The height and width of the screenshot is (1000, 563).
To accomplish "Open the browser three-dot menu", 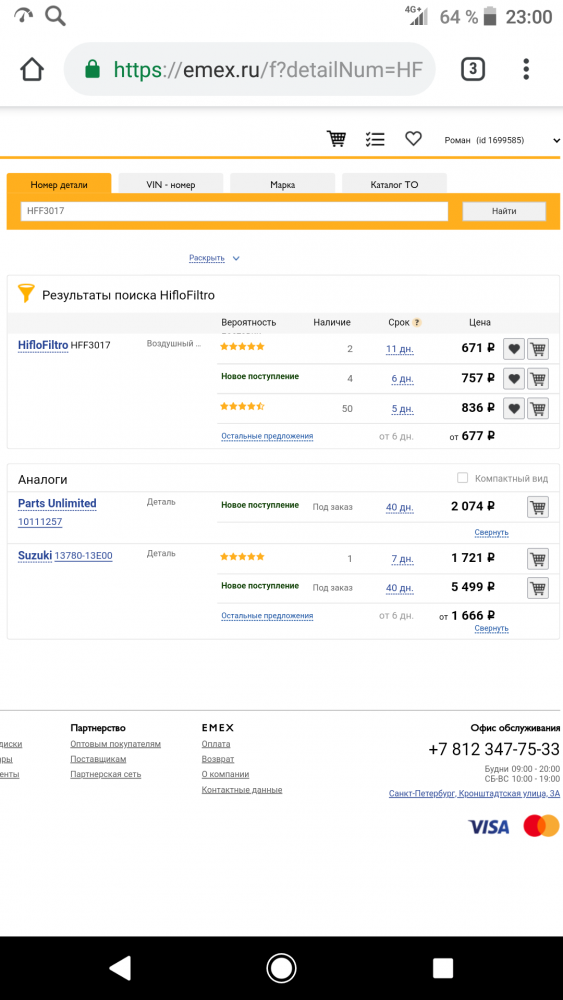I will tap(526, 69).
